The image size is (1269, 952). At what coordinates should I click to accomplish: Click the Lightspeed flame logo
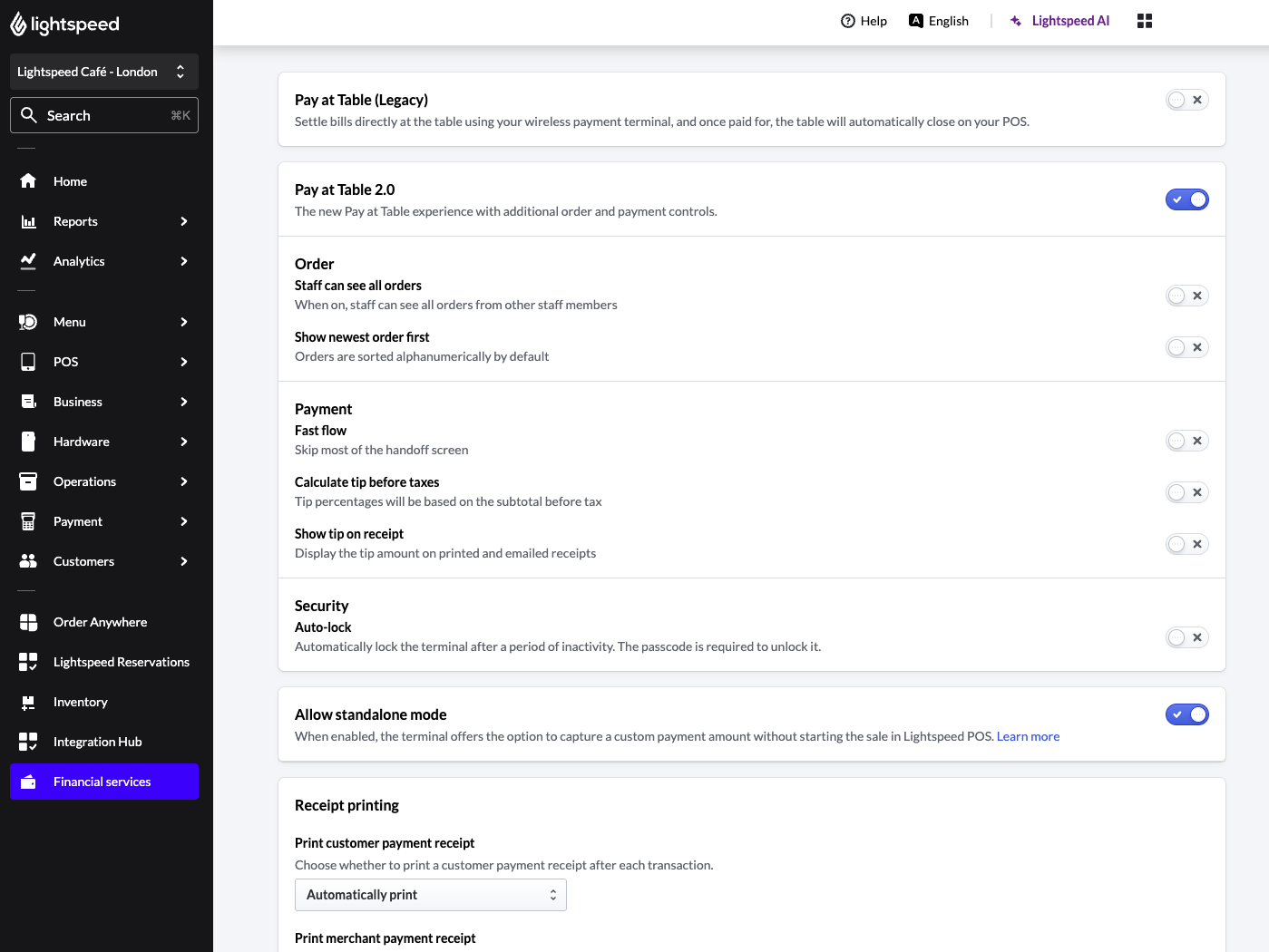18,24
